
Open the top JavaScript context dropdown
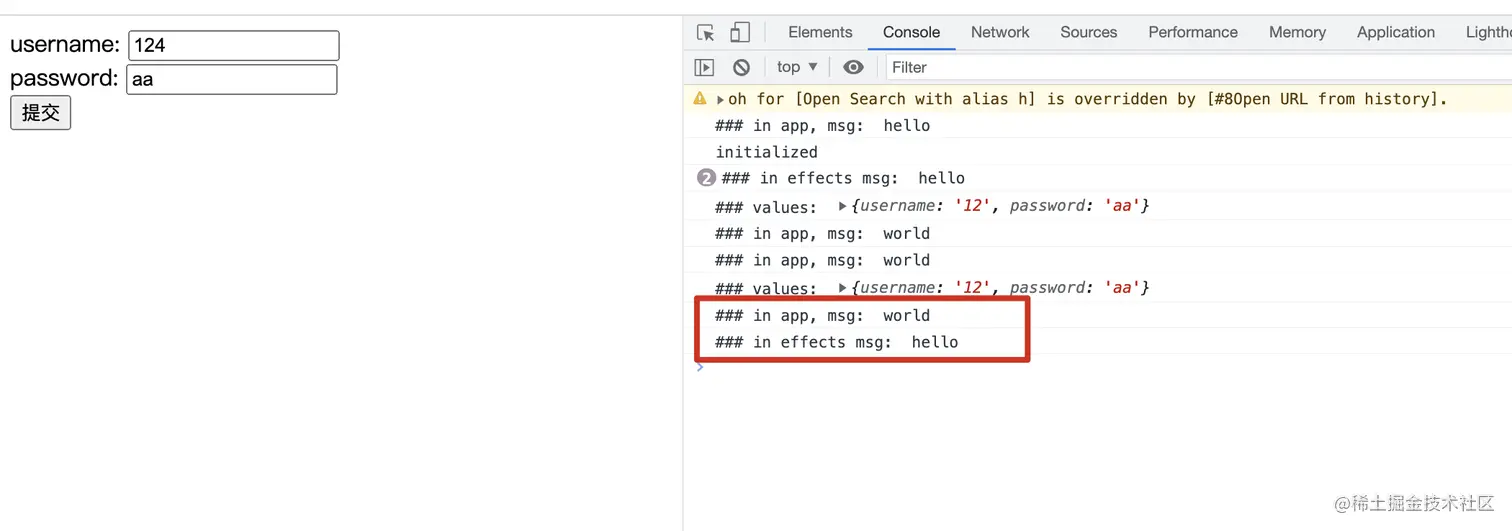point(797,67)
